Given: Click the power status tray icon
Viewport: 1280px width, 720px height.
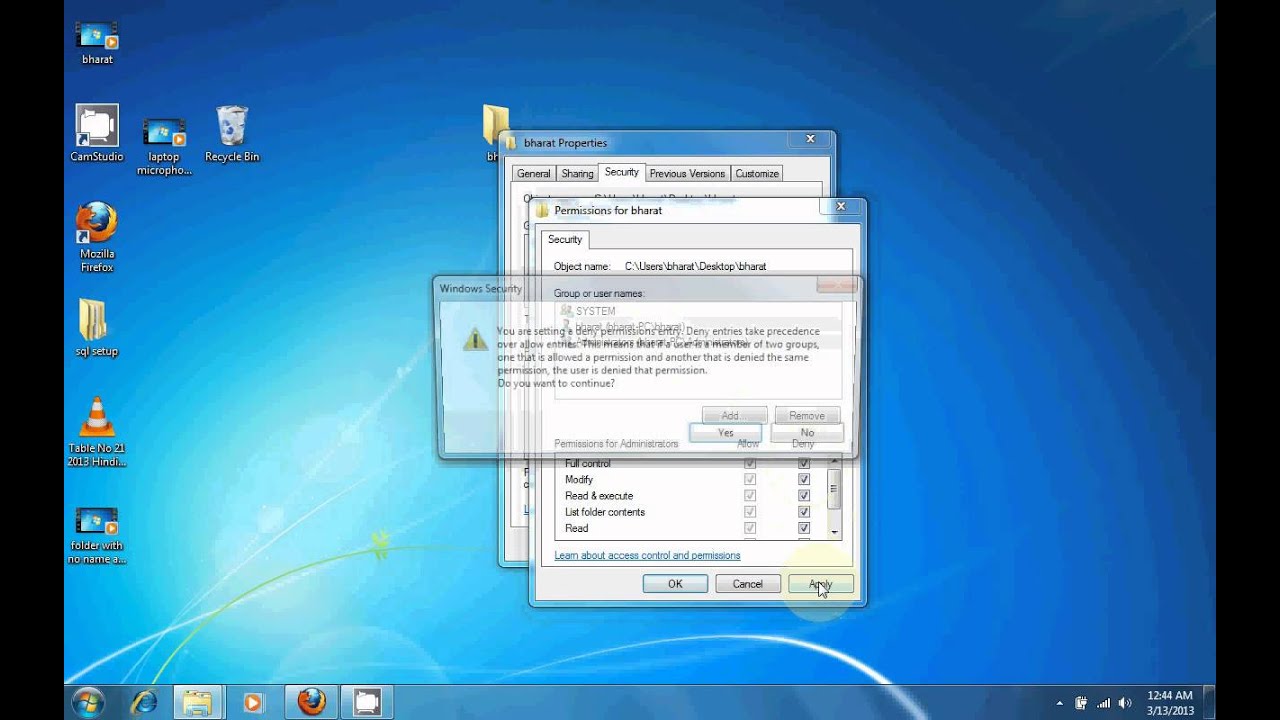Looking at the screenshot, I should 1081,703.
